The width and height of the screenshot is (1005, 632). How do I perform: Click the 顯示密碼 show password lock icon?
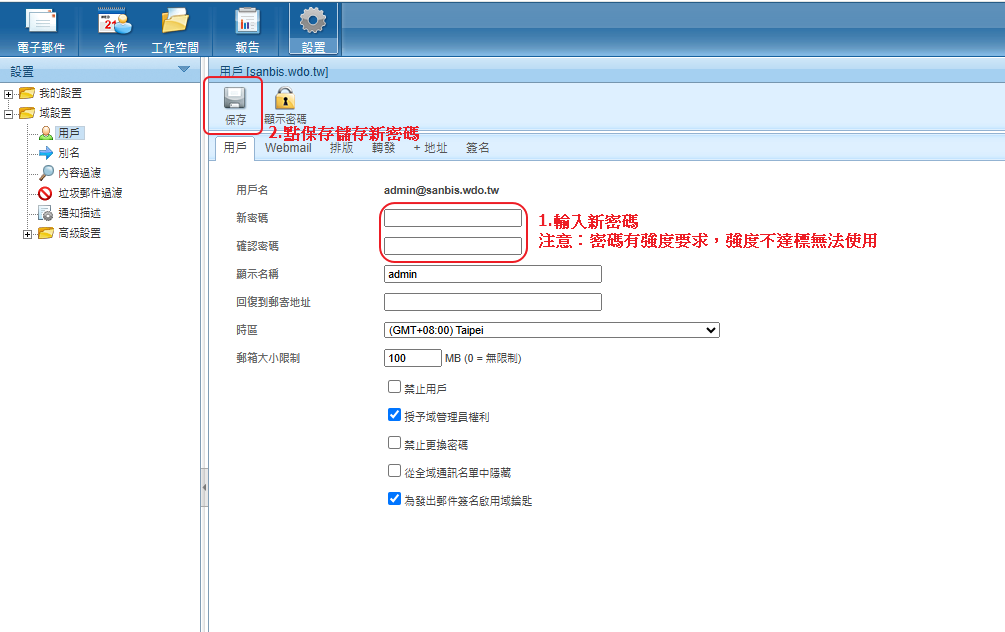click(285, 99)
